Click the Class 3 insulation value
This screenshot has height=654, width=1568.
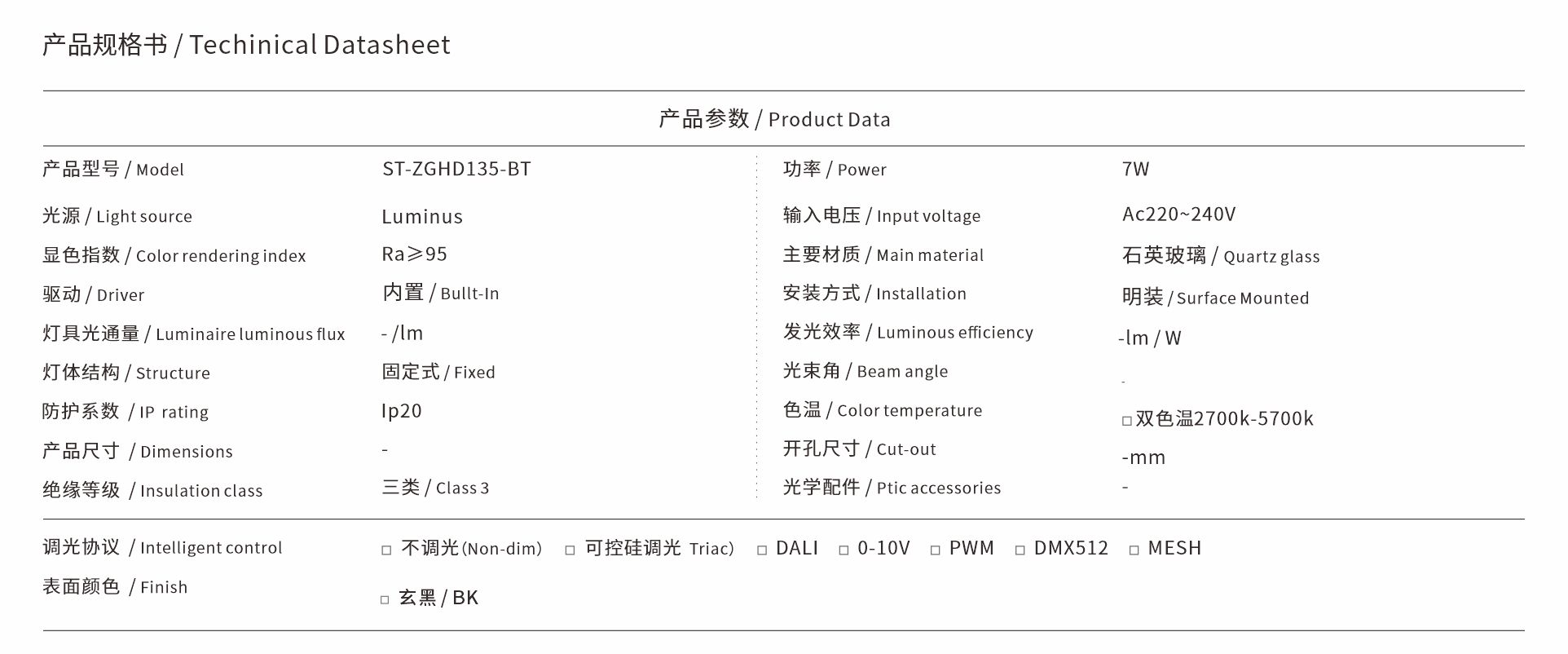tap(462, 488)
